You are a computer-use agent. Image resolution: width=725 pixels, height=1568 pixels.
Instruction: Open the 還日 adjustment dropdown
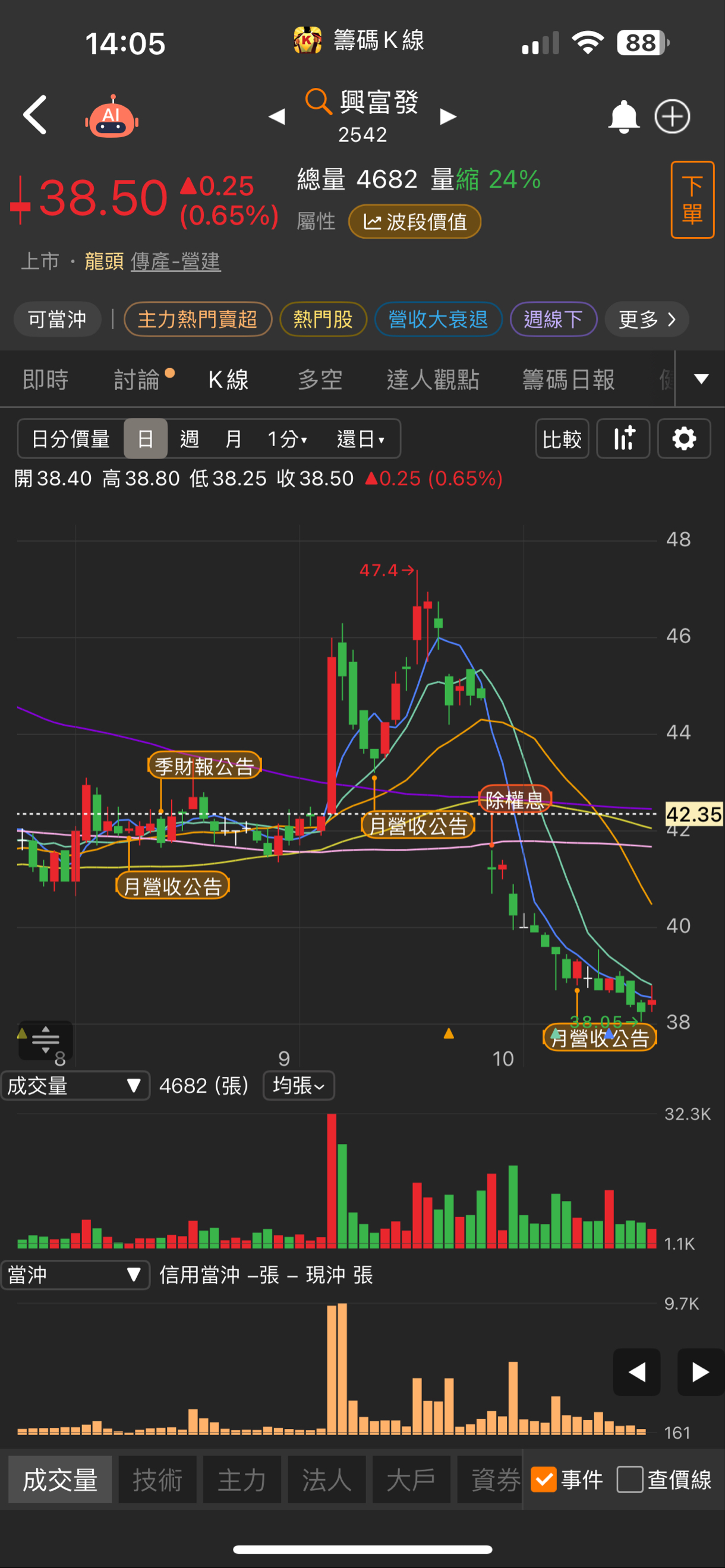(361, 438)
